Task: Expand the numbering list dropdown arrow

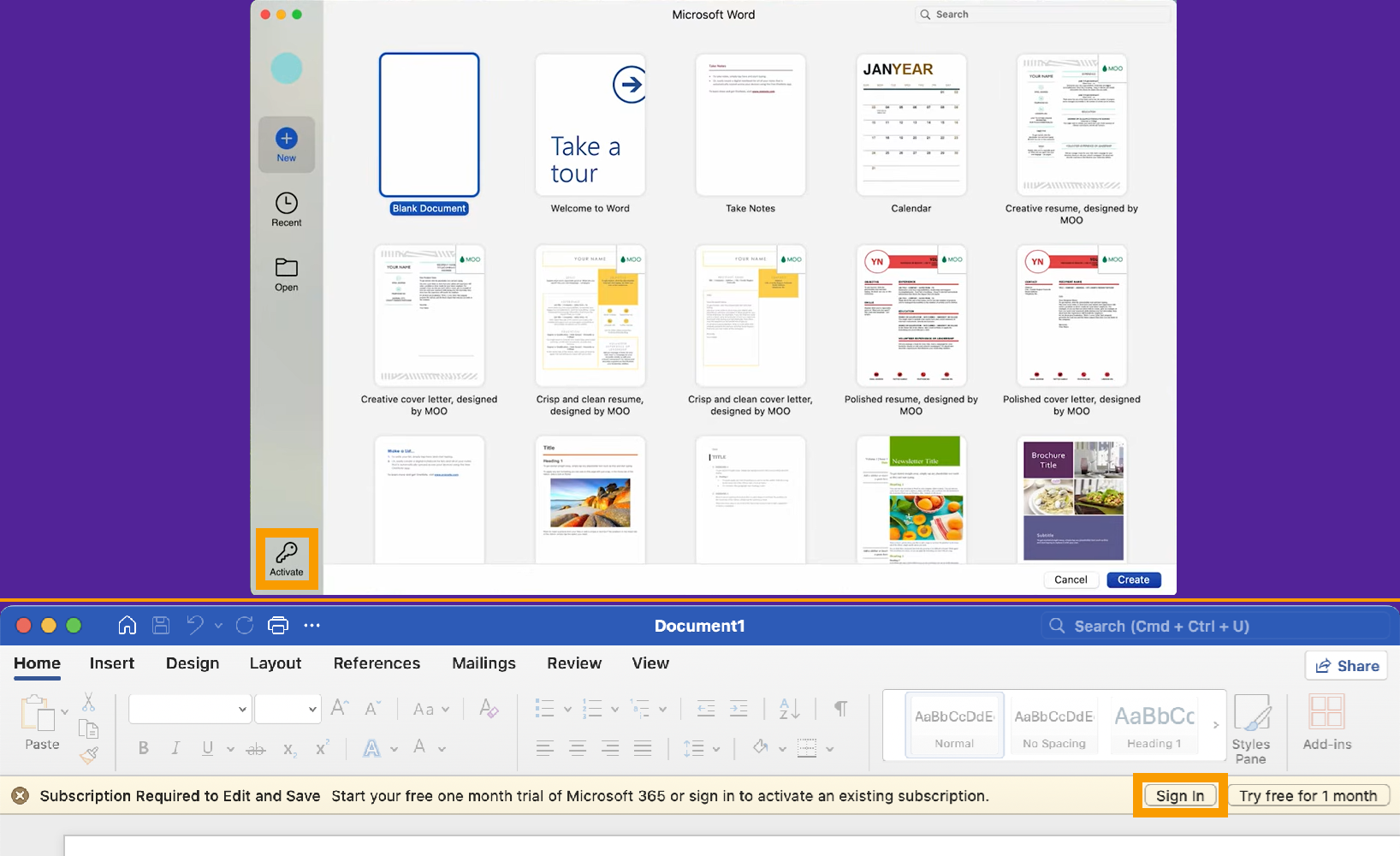Action: (615, 710)
